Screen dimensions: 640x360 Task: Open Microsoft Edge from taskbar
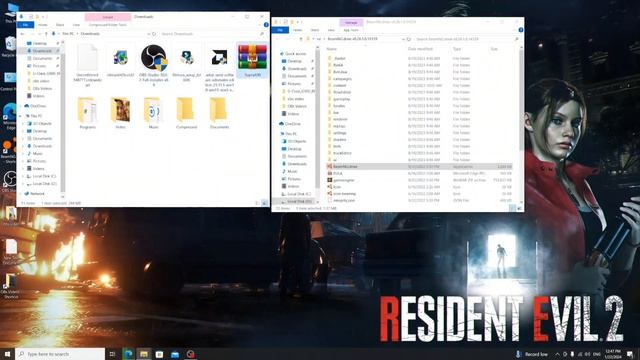pos(128,354)
